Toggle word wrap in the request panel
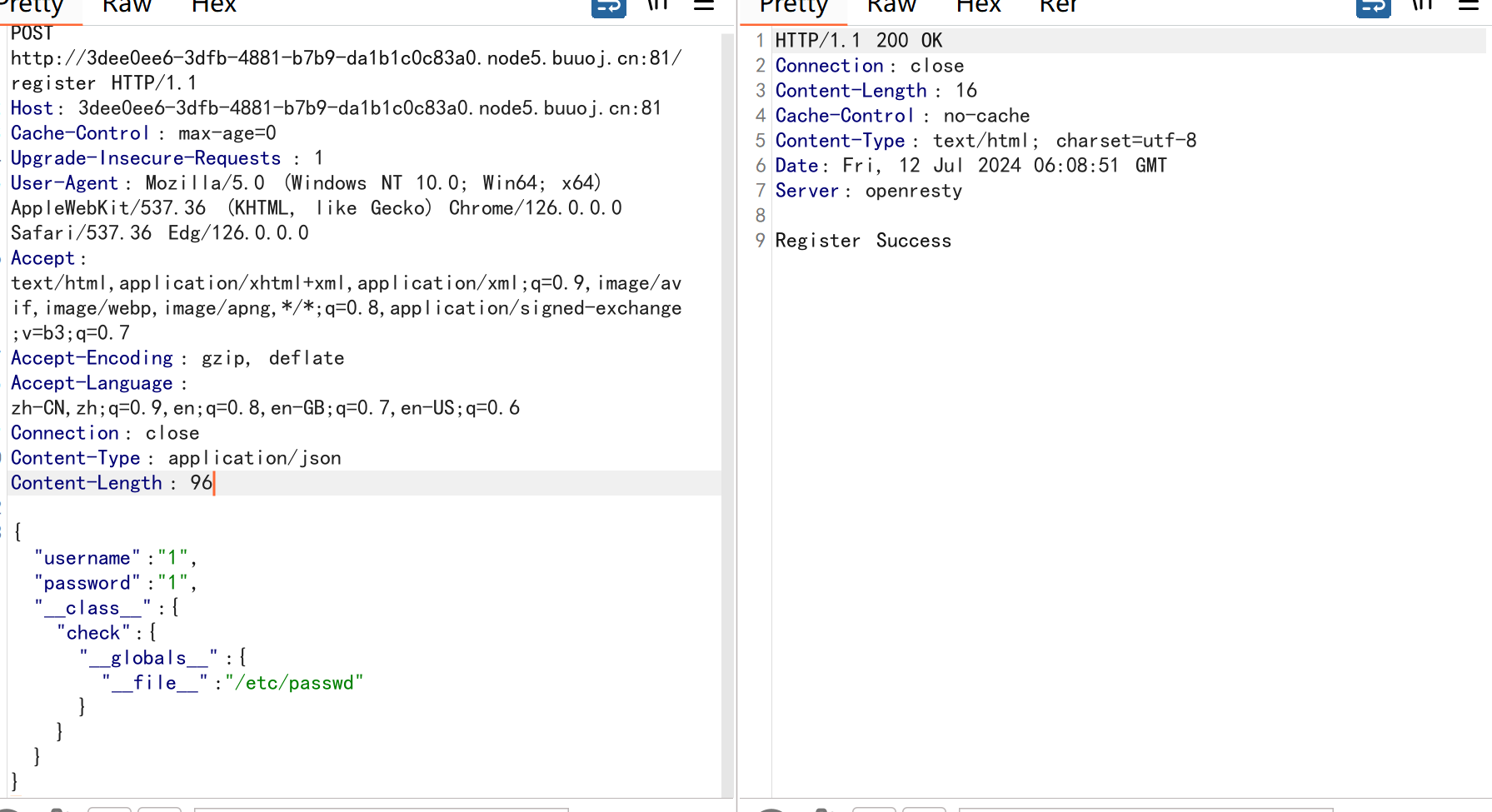 click(x=609, y=7)
